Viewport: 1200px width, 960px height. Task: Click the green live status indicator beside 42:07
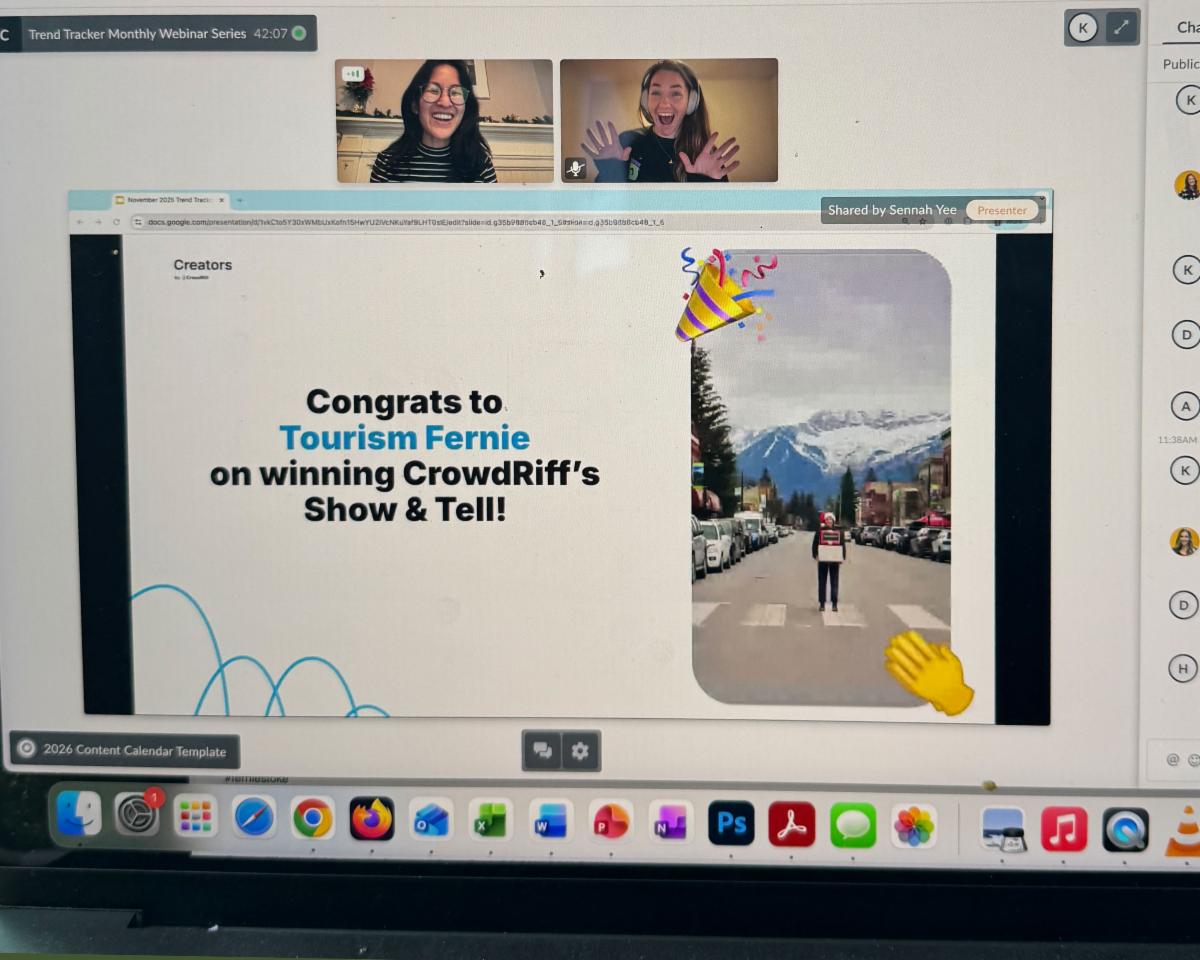[x=298, y=34]
